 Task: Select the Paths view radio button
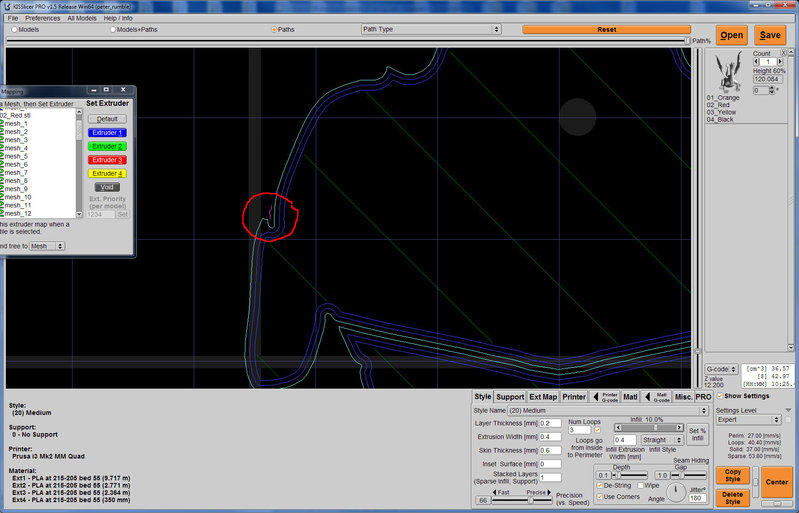[274, 30]
